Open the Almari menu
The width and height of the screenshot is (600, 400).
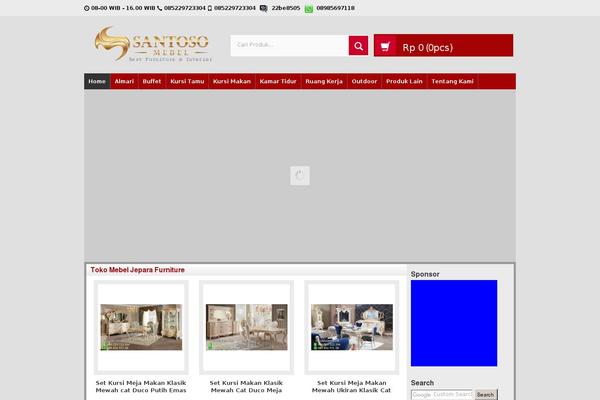point(124,81)
